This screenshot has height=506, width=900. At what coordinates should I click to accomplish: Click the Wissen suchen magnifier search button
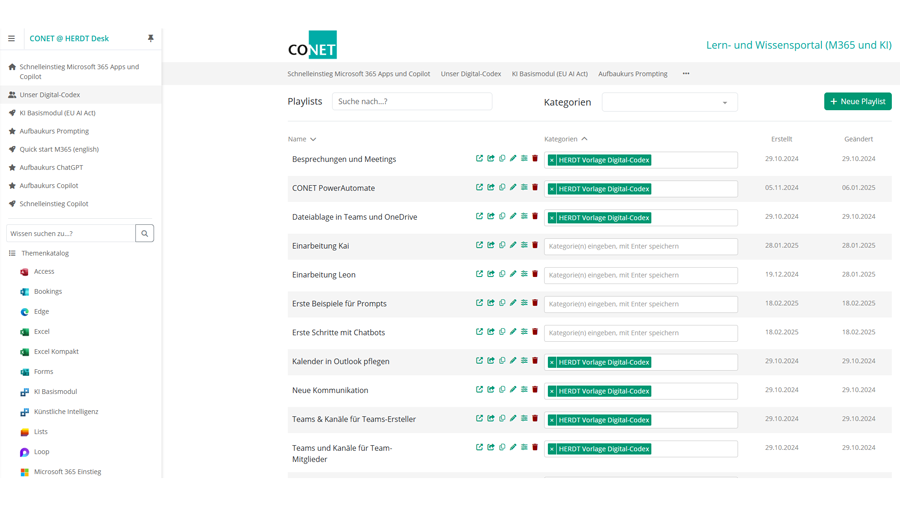[x=145, y=233]
